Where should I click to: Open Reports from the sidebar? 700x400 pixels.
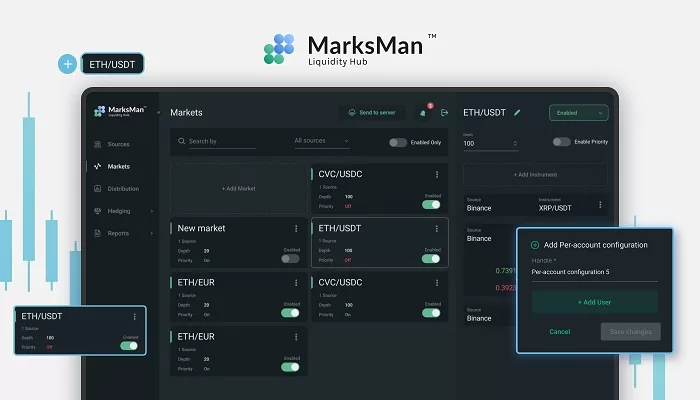coord(118,233)
